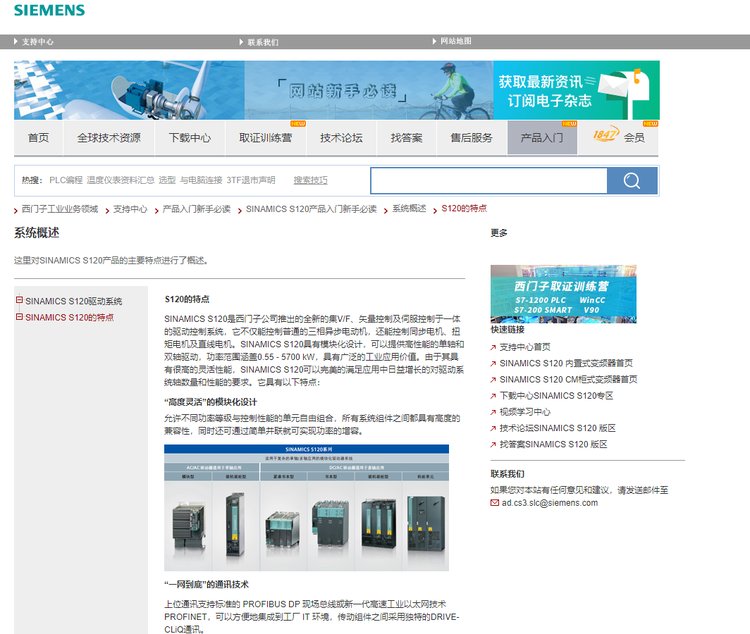Click the SINAMICS S120 product series image

pyautogui.click(x=306, y=508)
